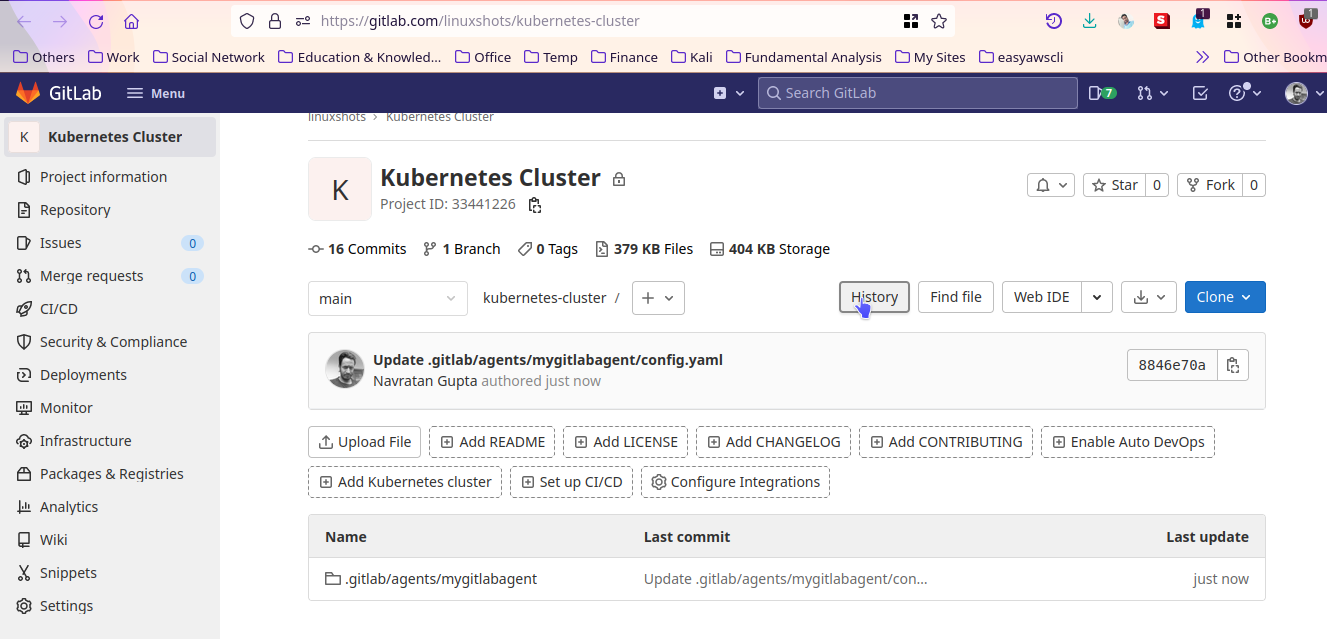View commit History of the repository

coord(873,297)
